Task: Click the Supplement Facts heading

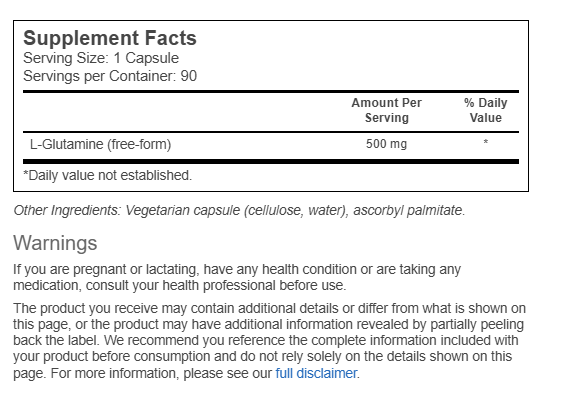Action: (110, 39)
